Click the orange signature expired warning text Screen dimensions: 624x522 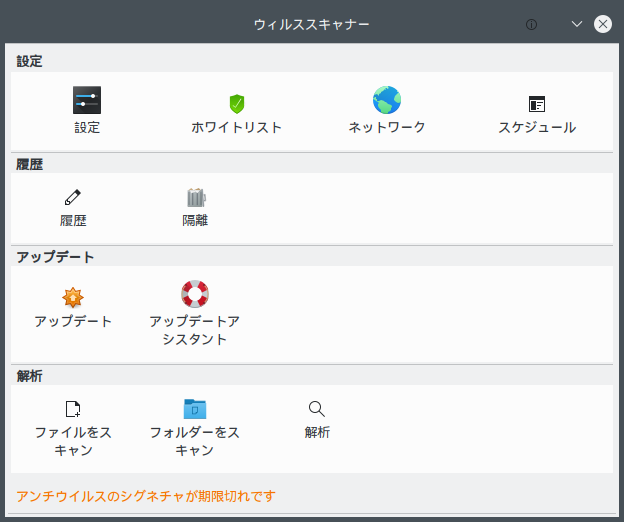[x=146, y=496]
